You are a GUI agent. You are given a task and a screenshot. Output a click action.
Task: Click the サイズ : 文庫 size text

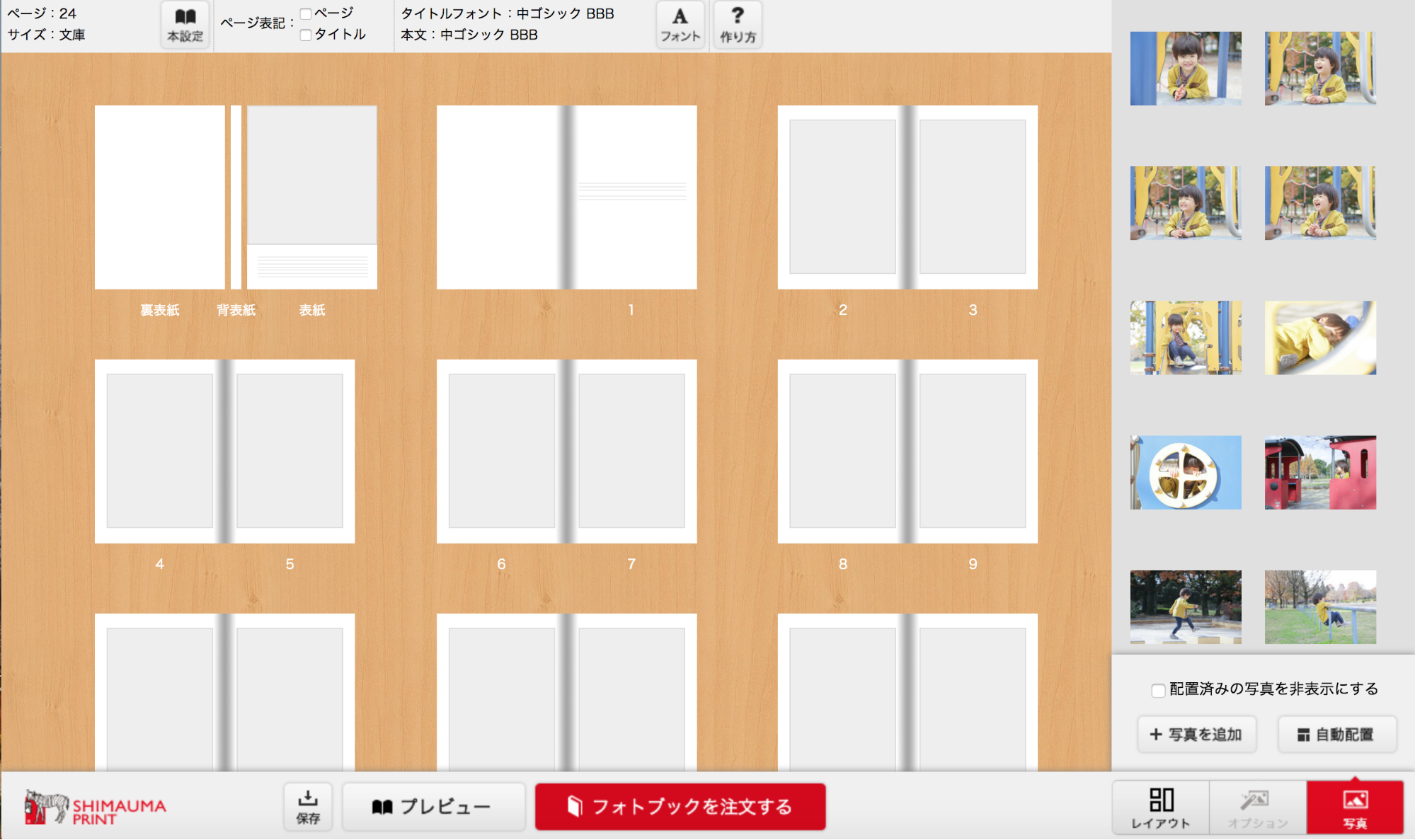(x=47, y=35)
